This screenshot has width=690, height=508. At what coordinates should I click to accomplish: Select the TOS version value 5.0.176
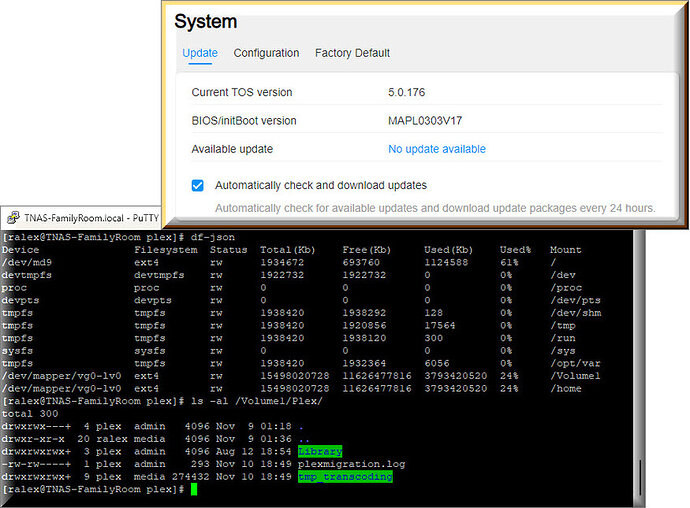pos(406,92)
